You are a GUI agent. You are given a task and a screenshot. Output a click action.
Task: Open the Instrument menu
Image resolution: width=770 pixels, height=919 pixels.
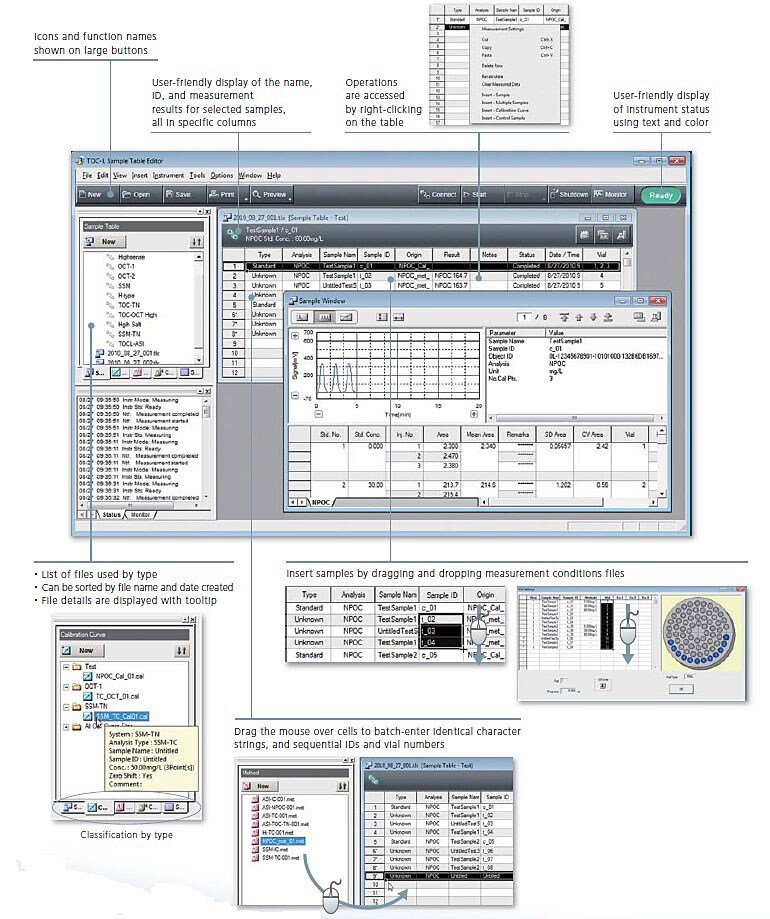[x=167, y=175]
